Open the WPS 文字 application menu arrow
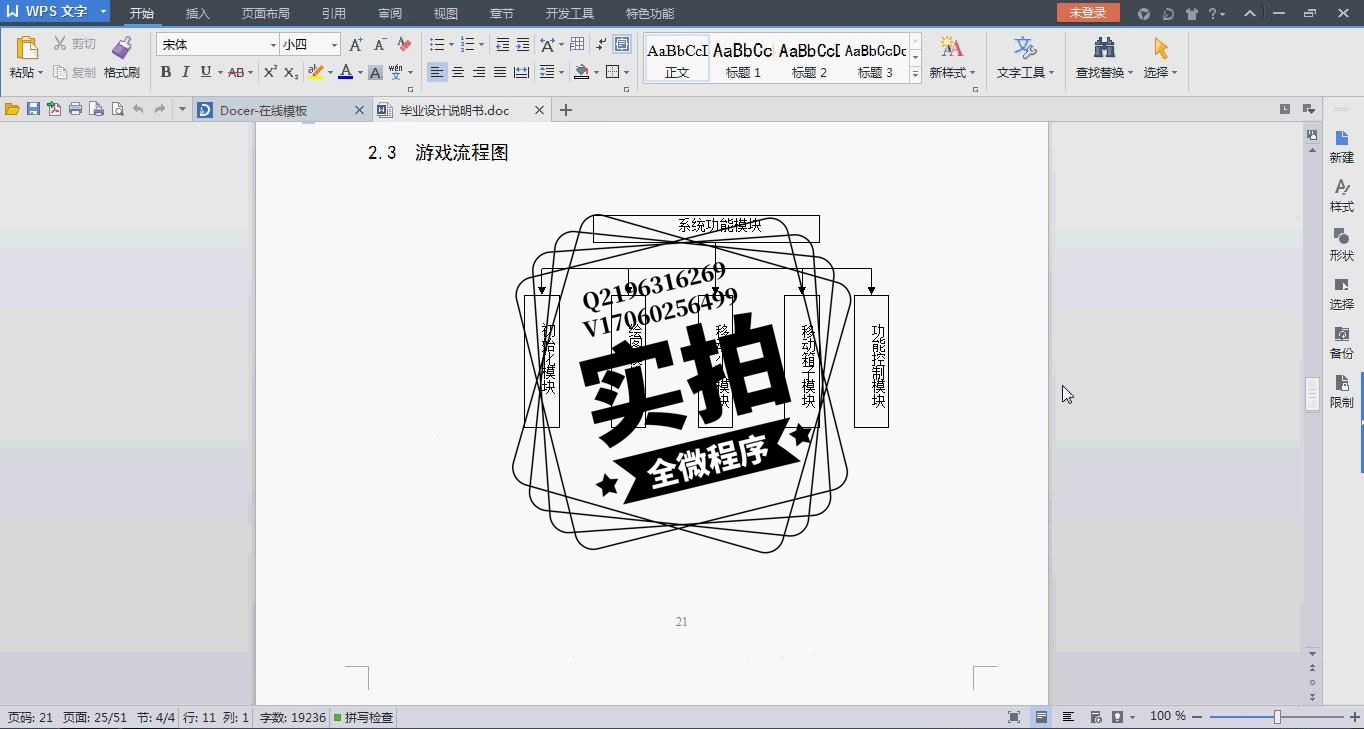This screenshot has width=1364, height=729. tap(103, 12)
